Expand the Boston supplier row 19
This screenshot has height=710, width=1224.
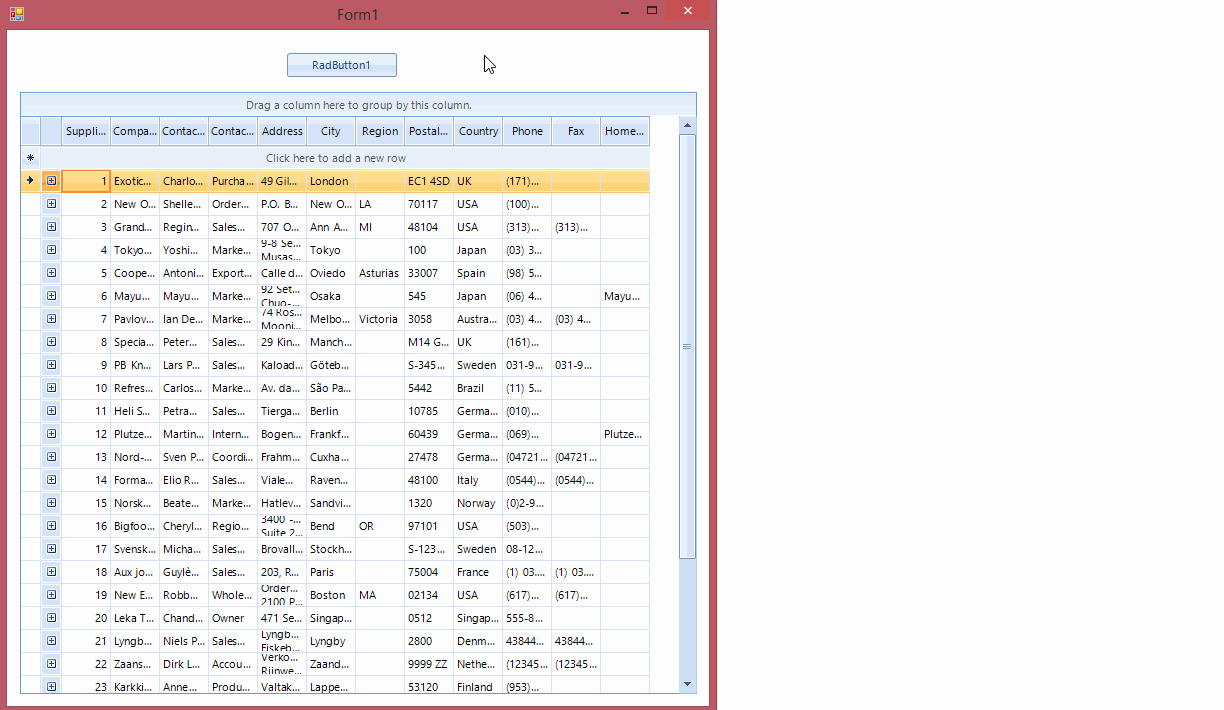pyautogui.click(x=51, y=595)
